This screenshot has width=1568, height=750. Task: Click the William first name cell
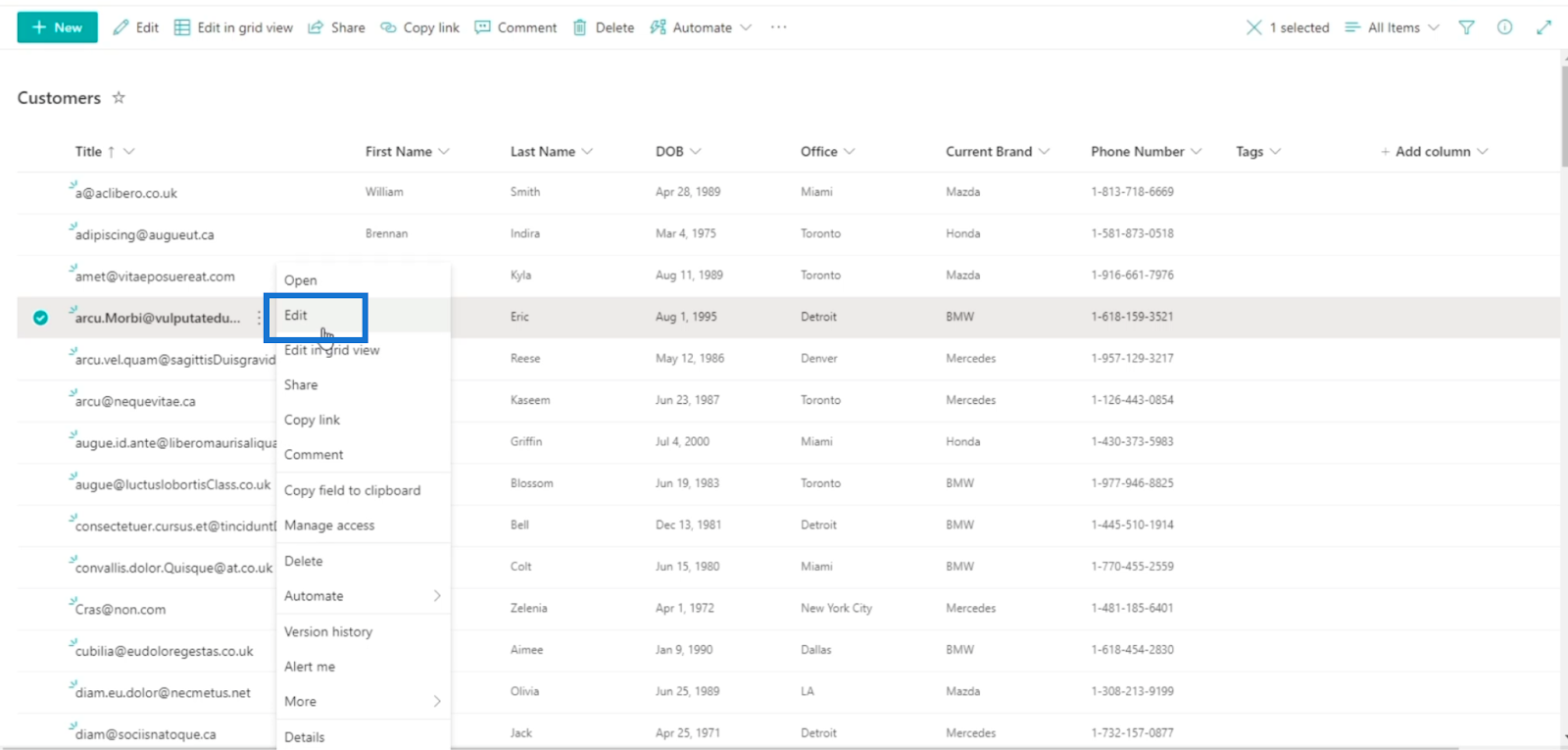tap(384, 192)
